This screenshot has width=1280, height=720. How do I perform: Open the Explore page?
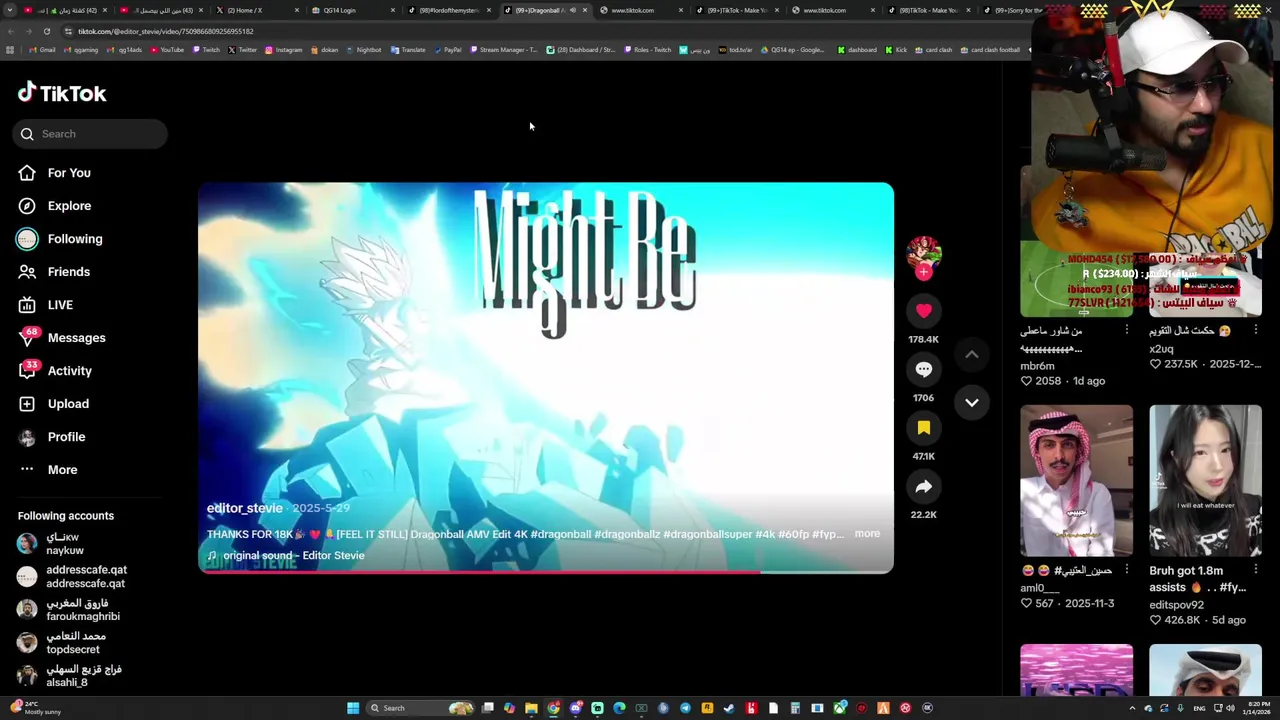click(69, 206)
